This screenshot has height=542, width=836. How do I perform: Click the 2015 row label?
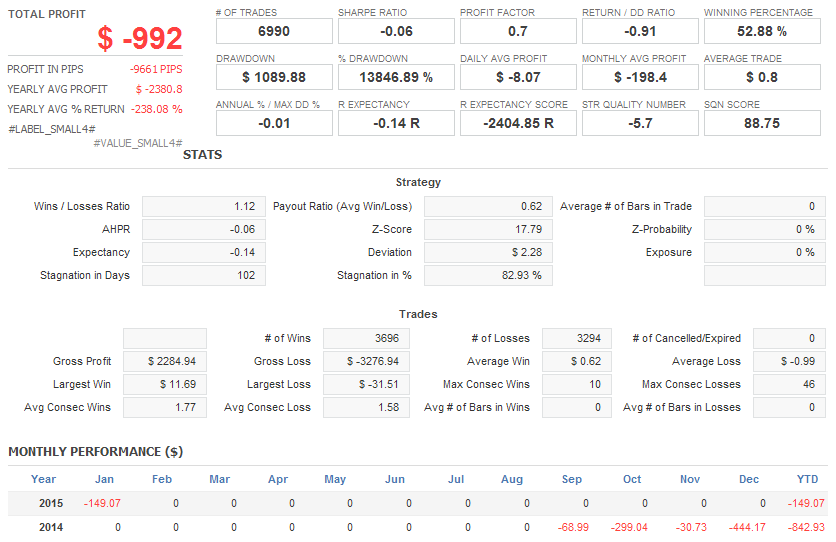click(51, 503)
